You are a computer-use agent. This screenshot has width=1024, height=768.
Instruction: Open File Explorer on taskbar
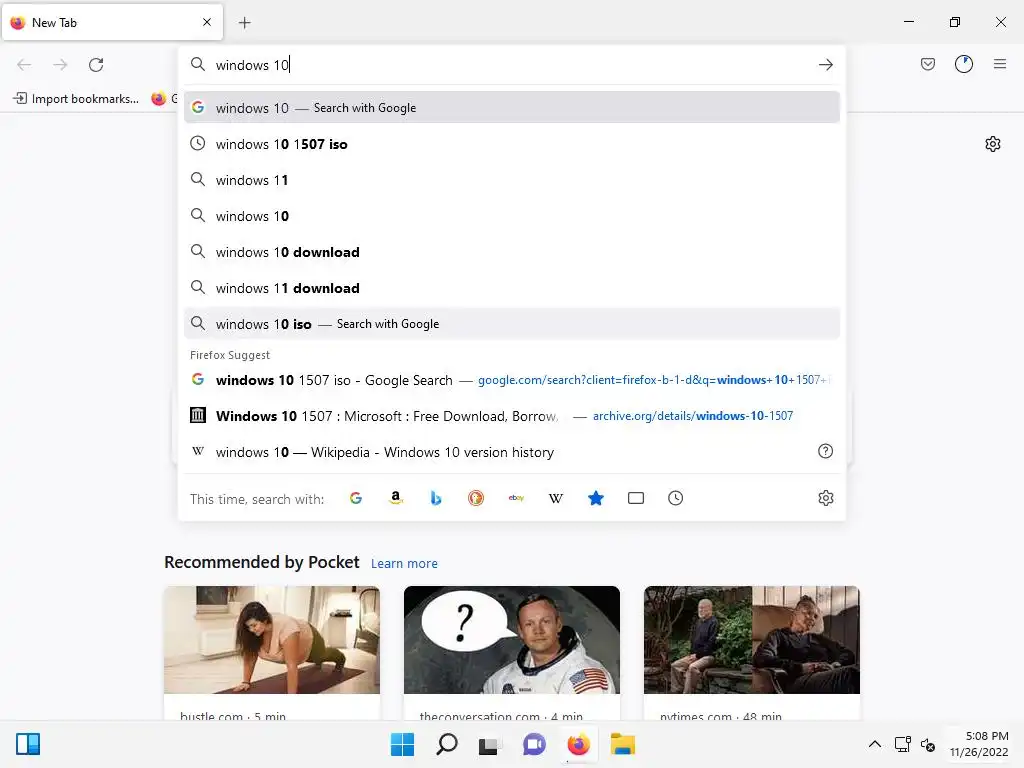623,744
